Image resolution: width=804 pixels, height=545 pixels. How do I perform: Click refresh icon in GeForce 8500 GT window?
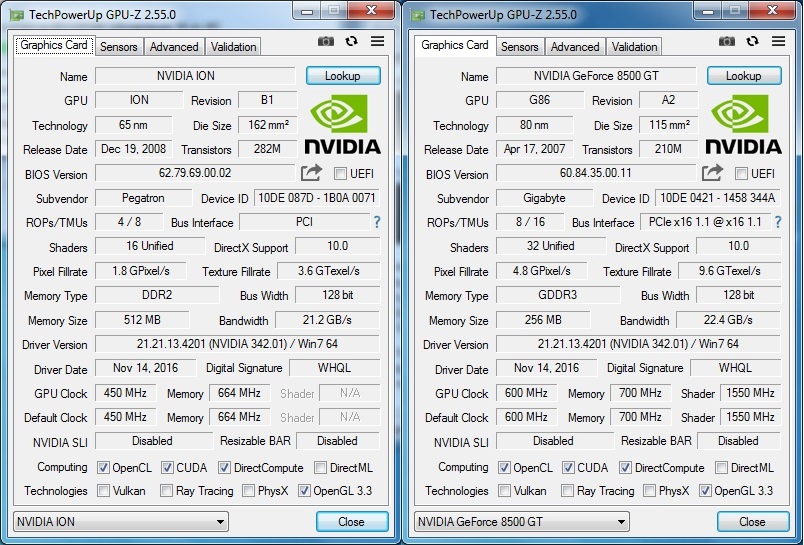[752, 41]
